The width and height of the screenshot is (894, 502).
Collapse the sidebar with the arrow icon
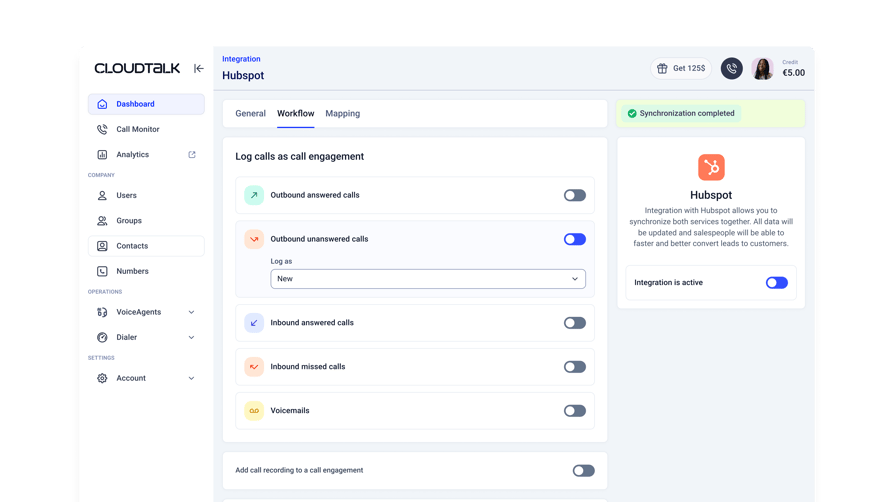click(198, 68)
